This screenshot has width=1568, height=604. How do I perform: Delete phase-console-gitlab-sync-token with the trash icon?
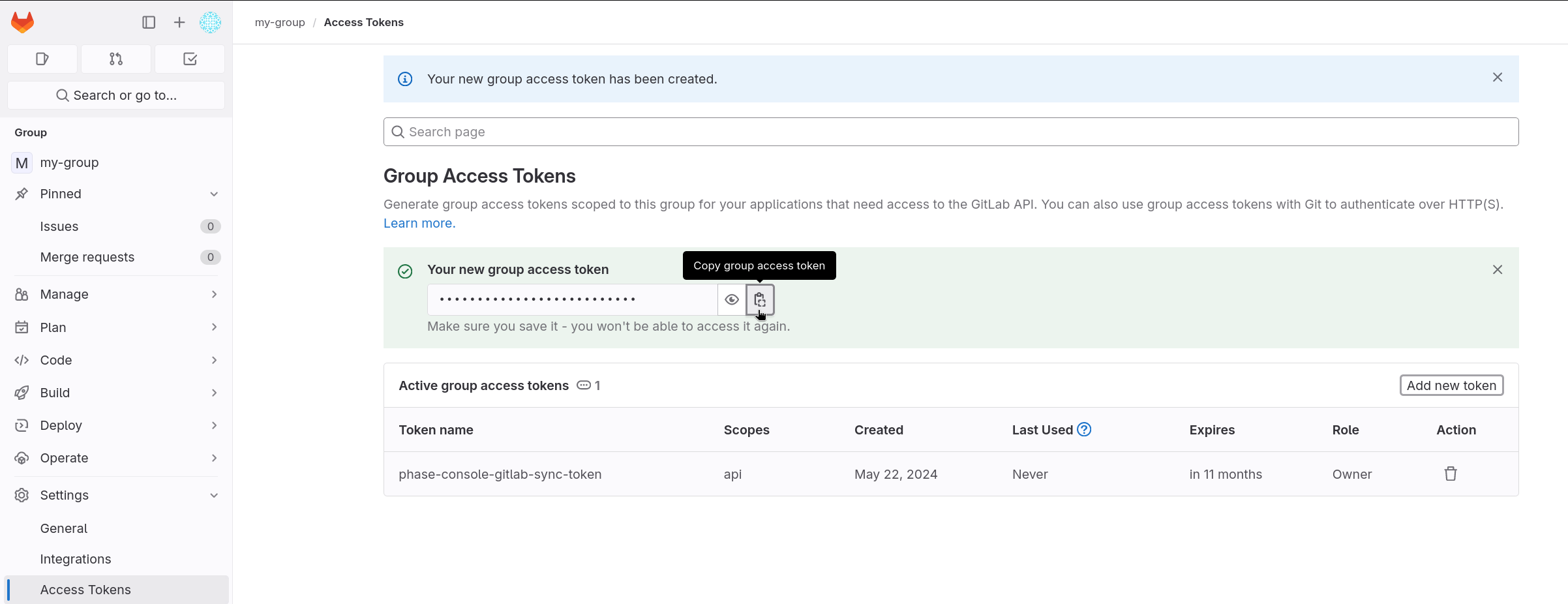point(1450,474)
